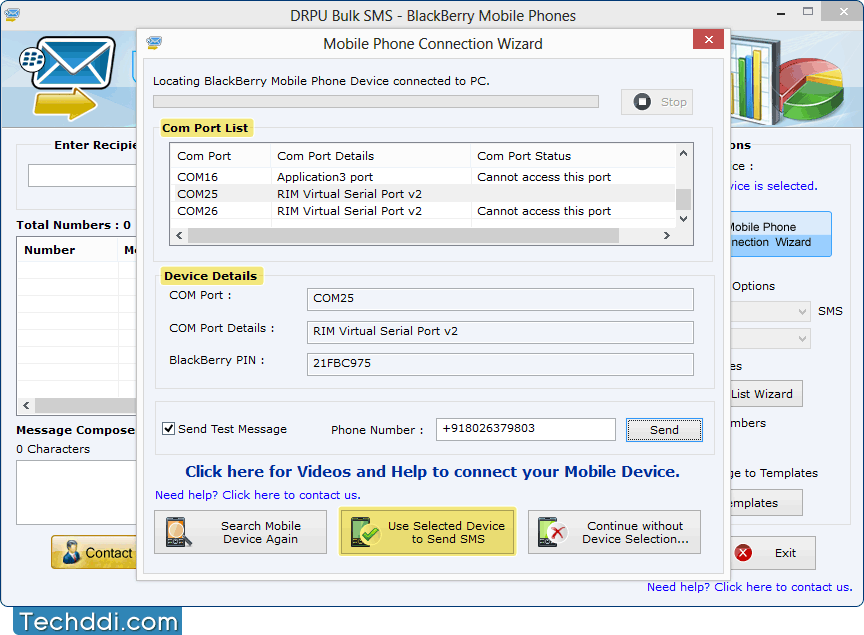The height and width of the screenshot is (635, 864).
Task: Click the List Wizard button in main window
Action: (766, 394)
